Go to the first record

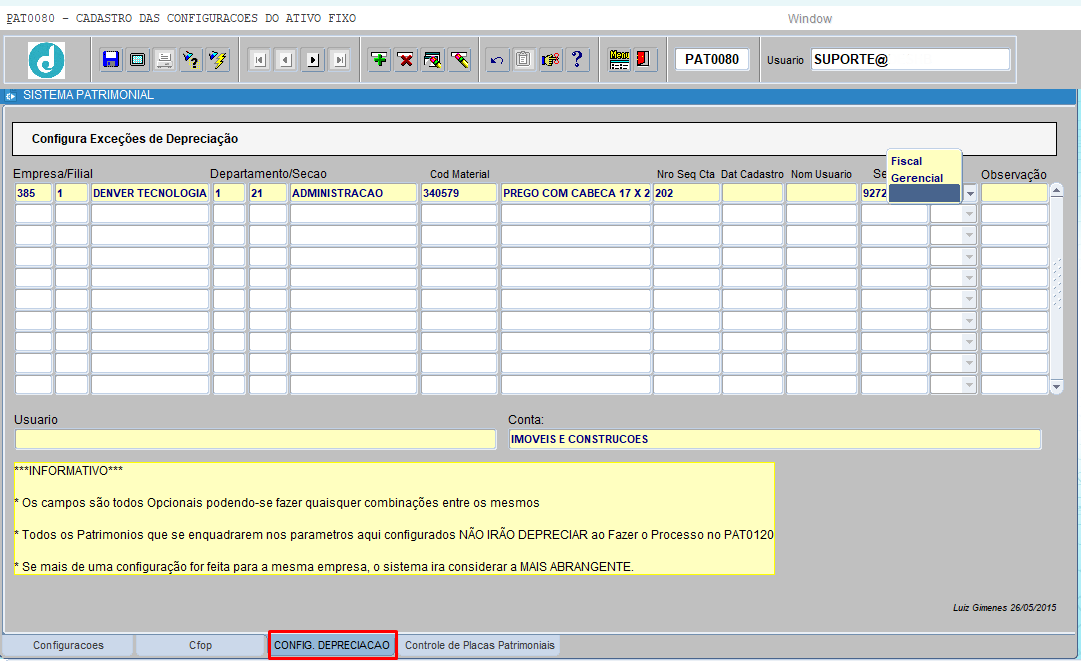coord(259,60)
